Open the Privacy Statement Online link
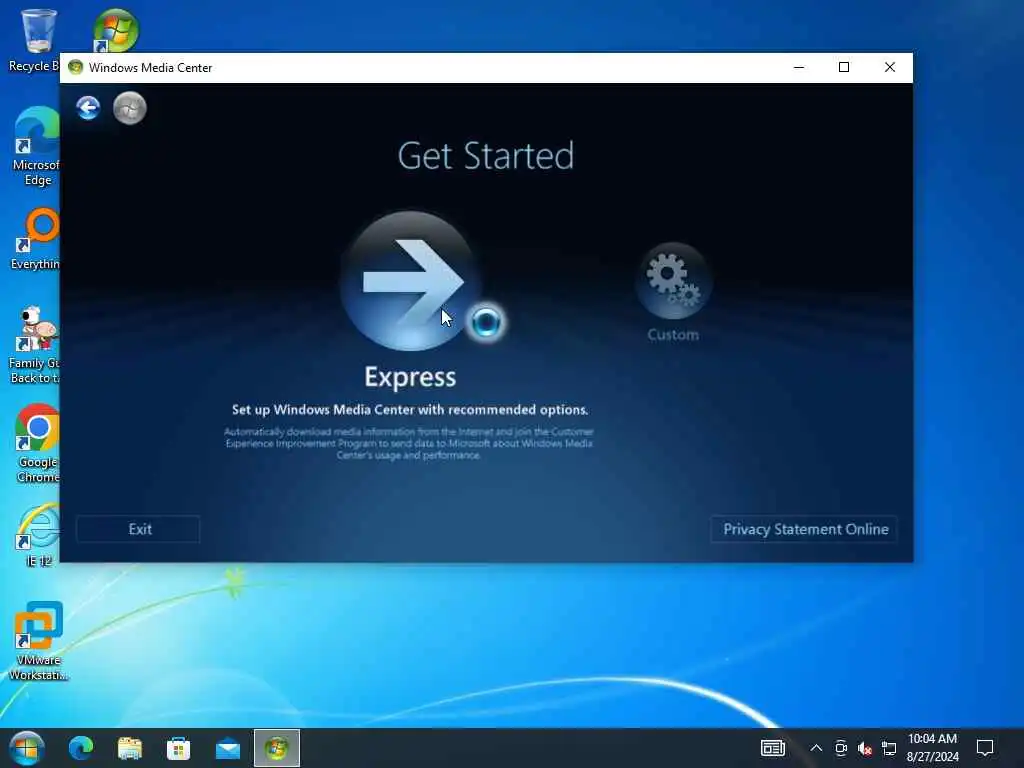The height and width of the screenshot is (768, 1024). 804,529
